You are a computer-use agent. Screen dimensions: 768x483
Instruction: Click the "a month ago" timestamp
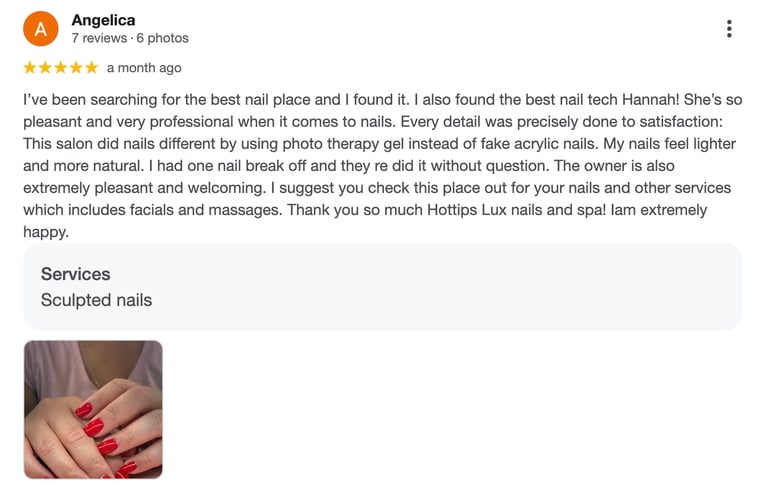[x=144, y=68]
